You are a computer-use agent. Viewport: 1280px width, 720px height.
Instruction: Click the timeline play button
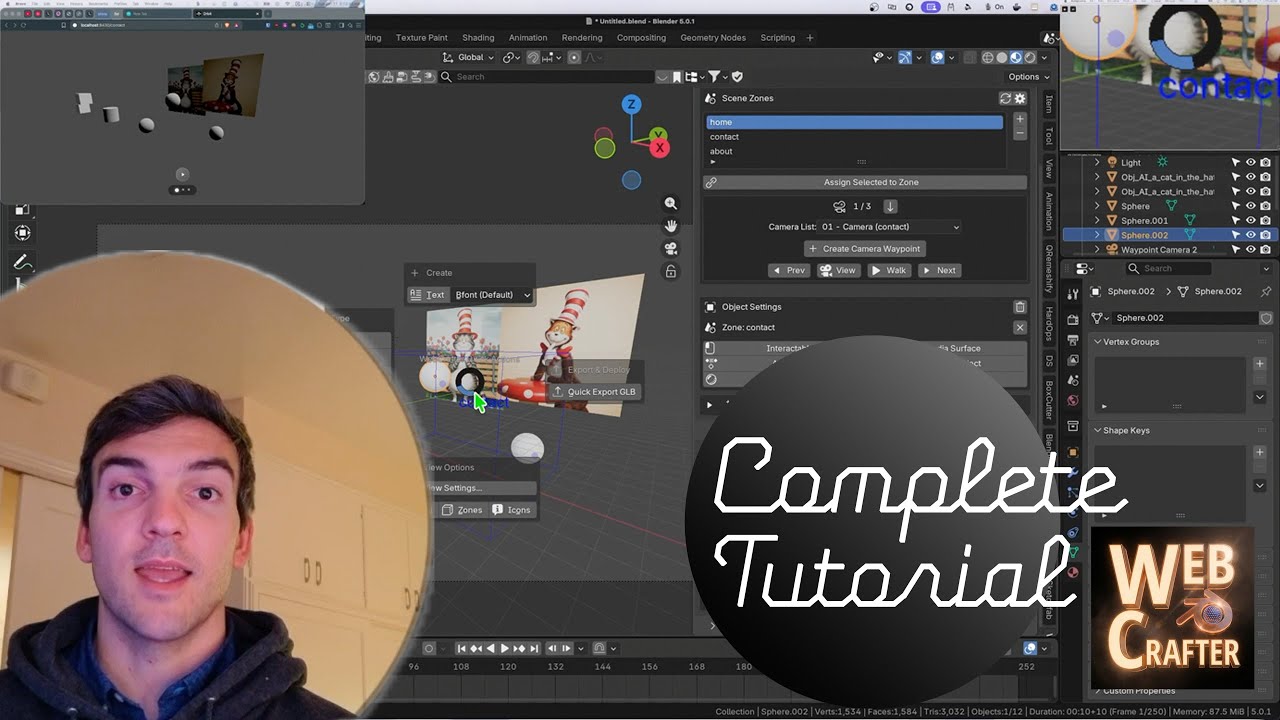coord(505,649)
